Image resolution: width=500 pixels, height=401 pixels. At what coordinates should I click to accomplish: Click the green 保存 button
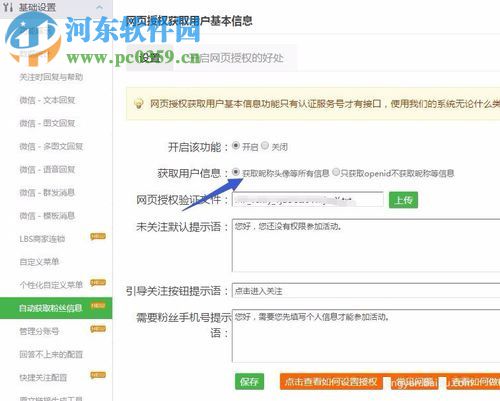[249, 382]
